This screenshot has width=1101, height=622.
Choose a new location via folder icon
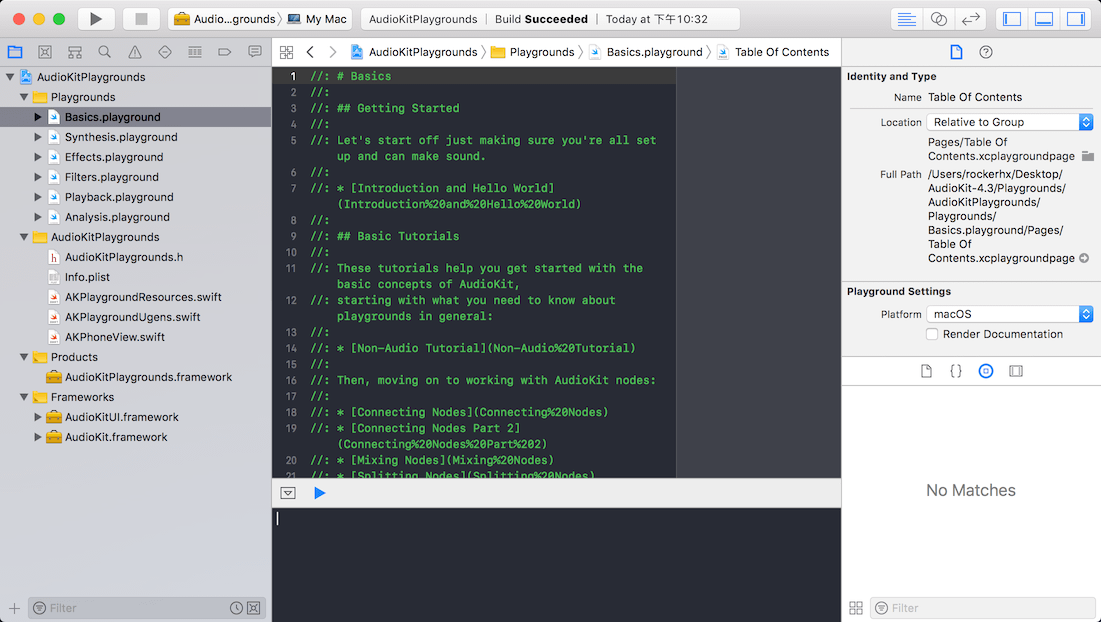click(x=1088, y=156)
